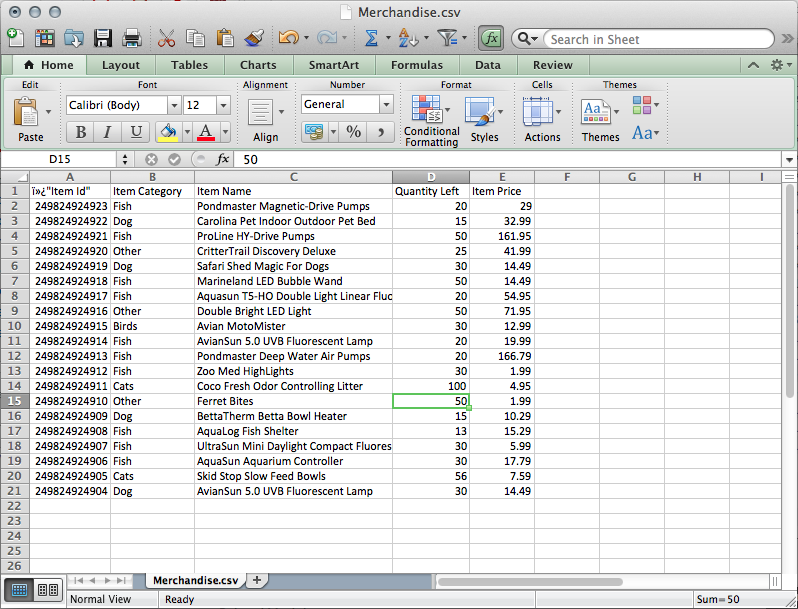
Task: Toggle Italic formatting
Action: (x=107, y=132)
